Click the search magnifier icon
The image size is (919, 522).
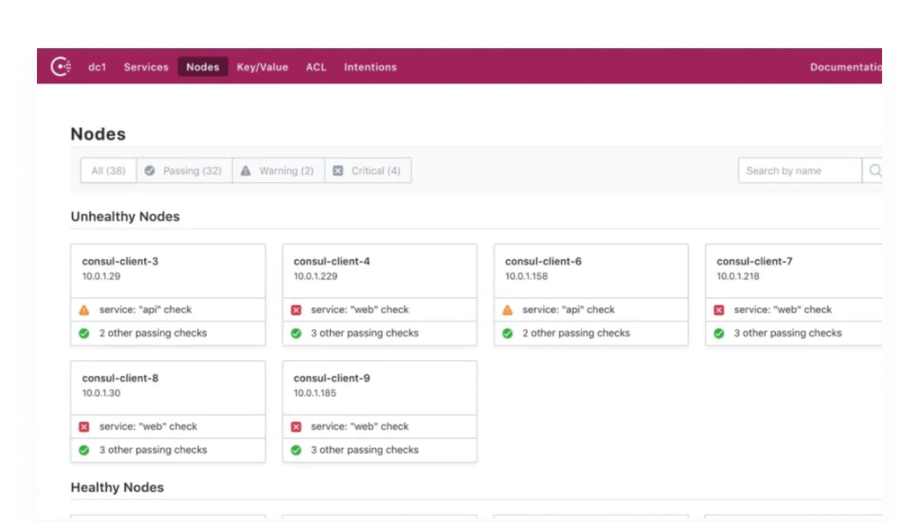point(874,170)
